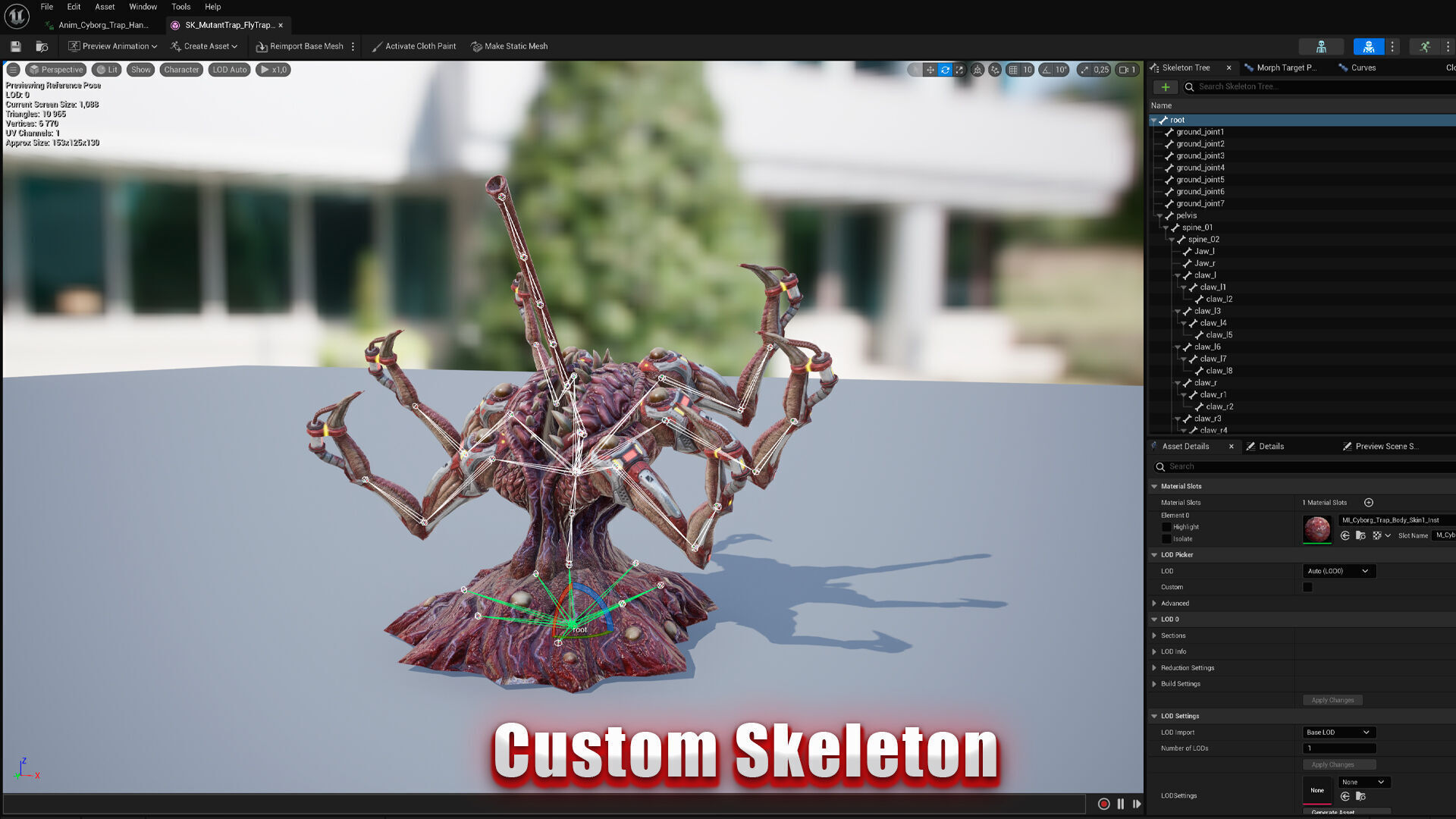Viewport: 1456px width, 819px height.
Task: Open the grid snap value 10 selector
Action: (x=1028, y=70)
